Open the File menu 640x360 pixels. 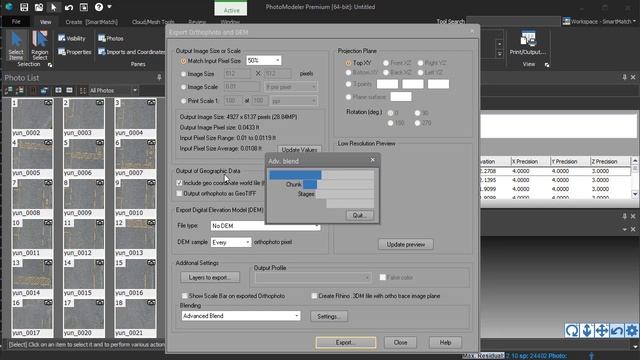pyautogui.click(x=16, y=22)
